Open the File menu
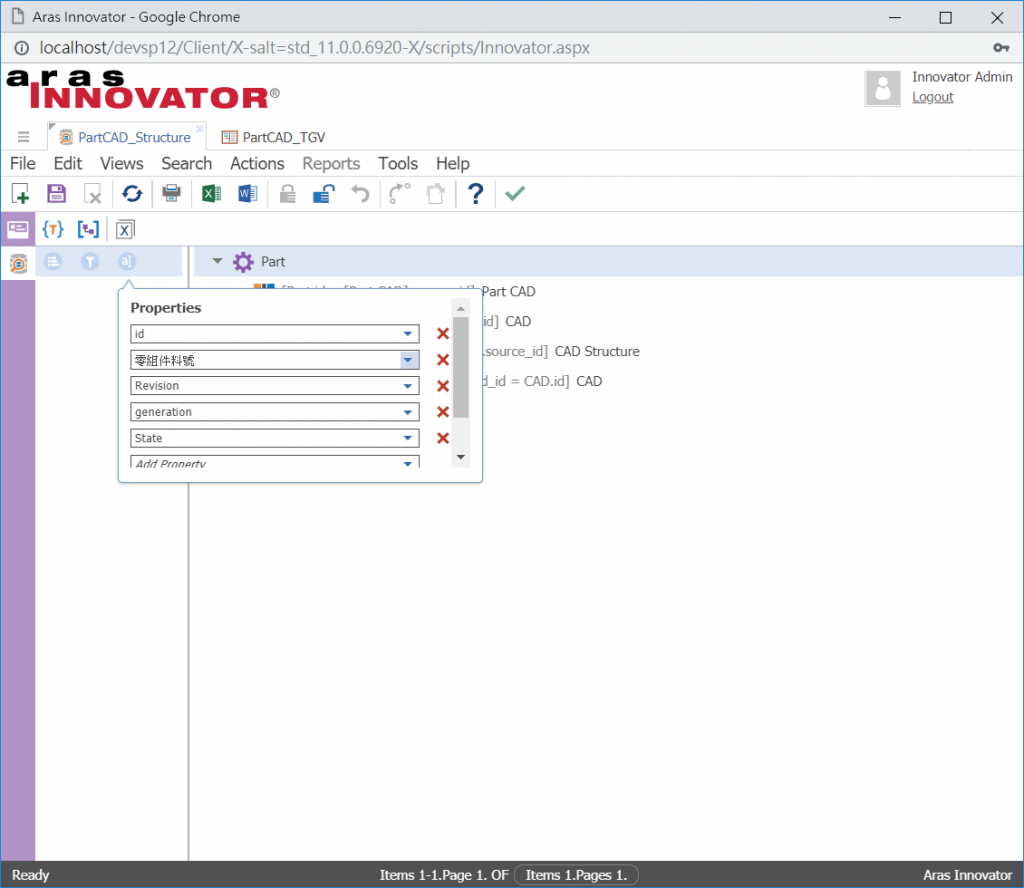The width and height of the screenshot is (1024, 888). [22, 163]
